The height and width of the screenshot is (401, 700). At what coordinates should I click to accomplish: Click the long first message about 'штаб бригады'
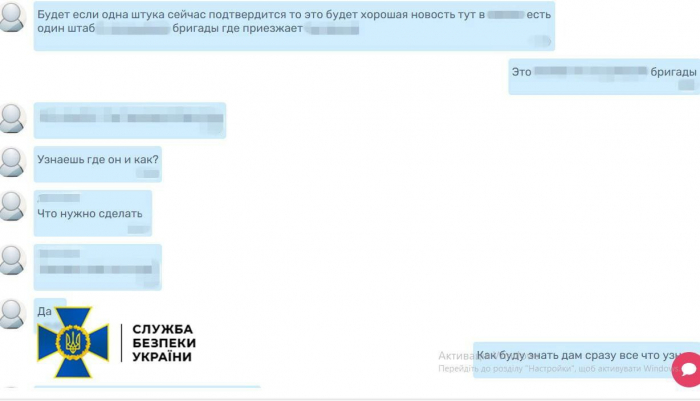click(x=293, y=27)
